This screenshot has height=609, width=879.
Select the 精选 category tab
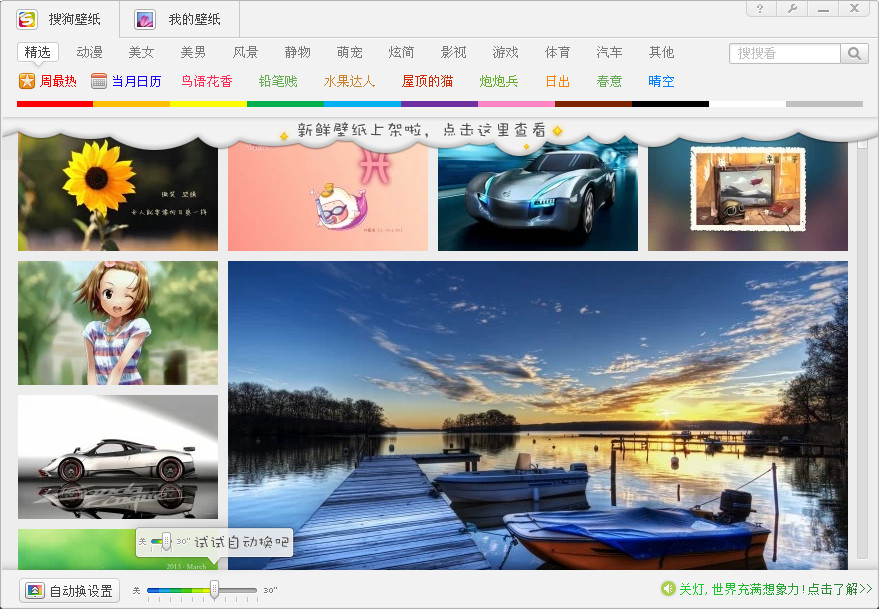click(x=37, y=53)
